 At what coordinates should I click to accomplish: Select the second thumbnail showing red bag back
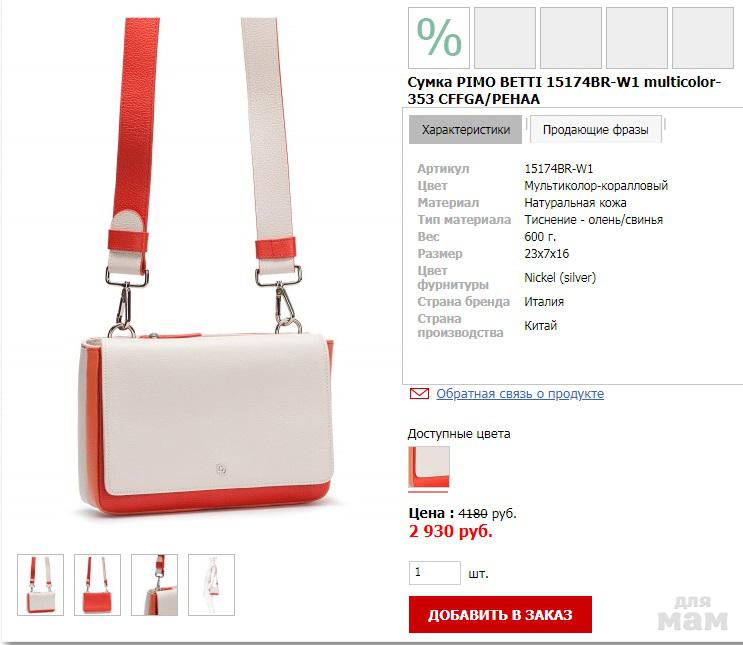point(97,585)
